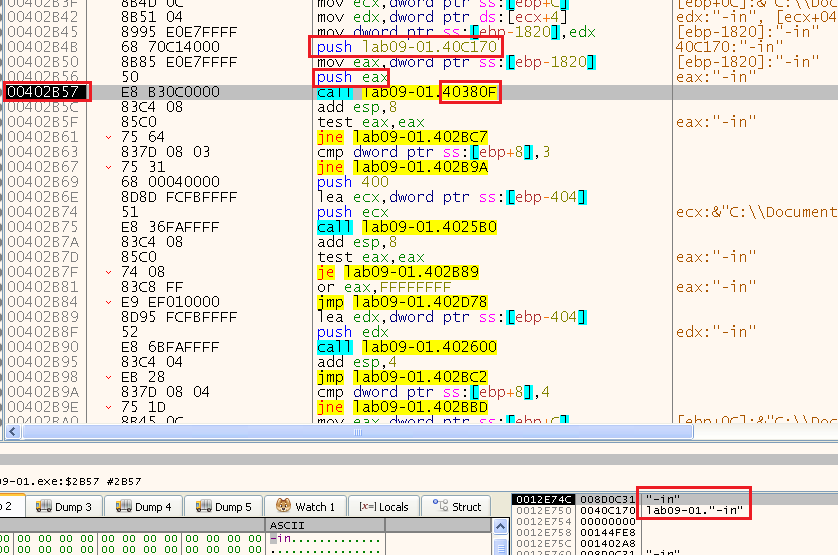The height and width of the screenshot is (555, 838).
Task: Select the call lab09-01.40380F instruction
Action: tap(406, 92)
